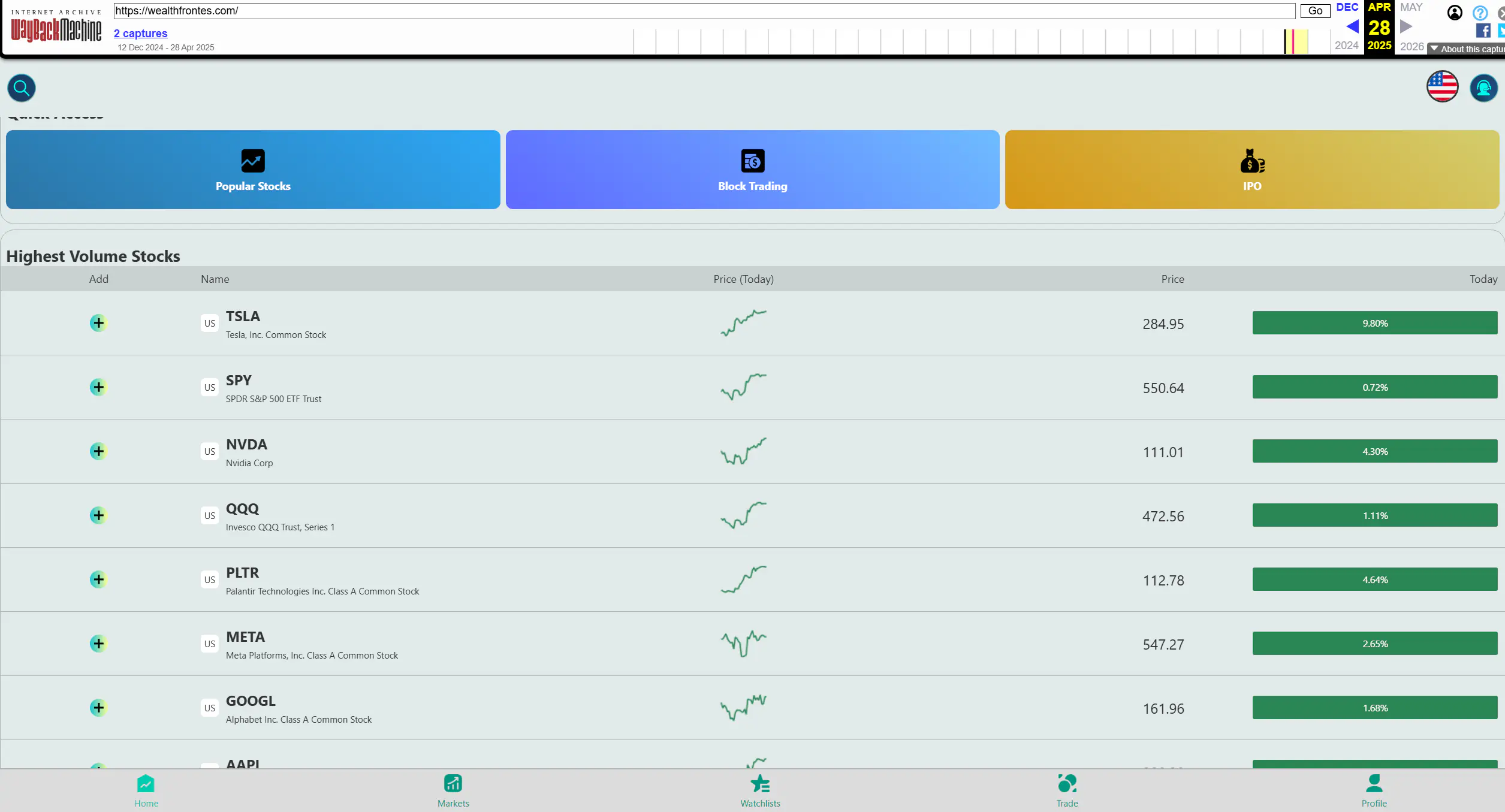1505x812 pixels.
Task: Select the SPY 0.72% change badge
Action: click(1375, 387)
